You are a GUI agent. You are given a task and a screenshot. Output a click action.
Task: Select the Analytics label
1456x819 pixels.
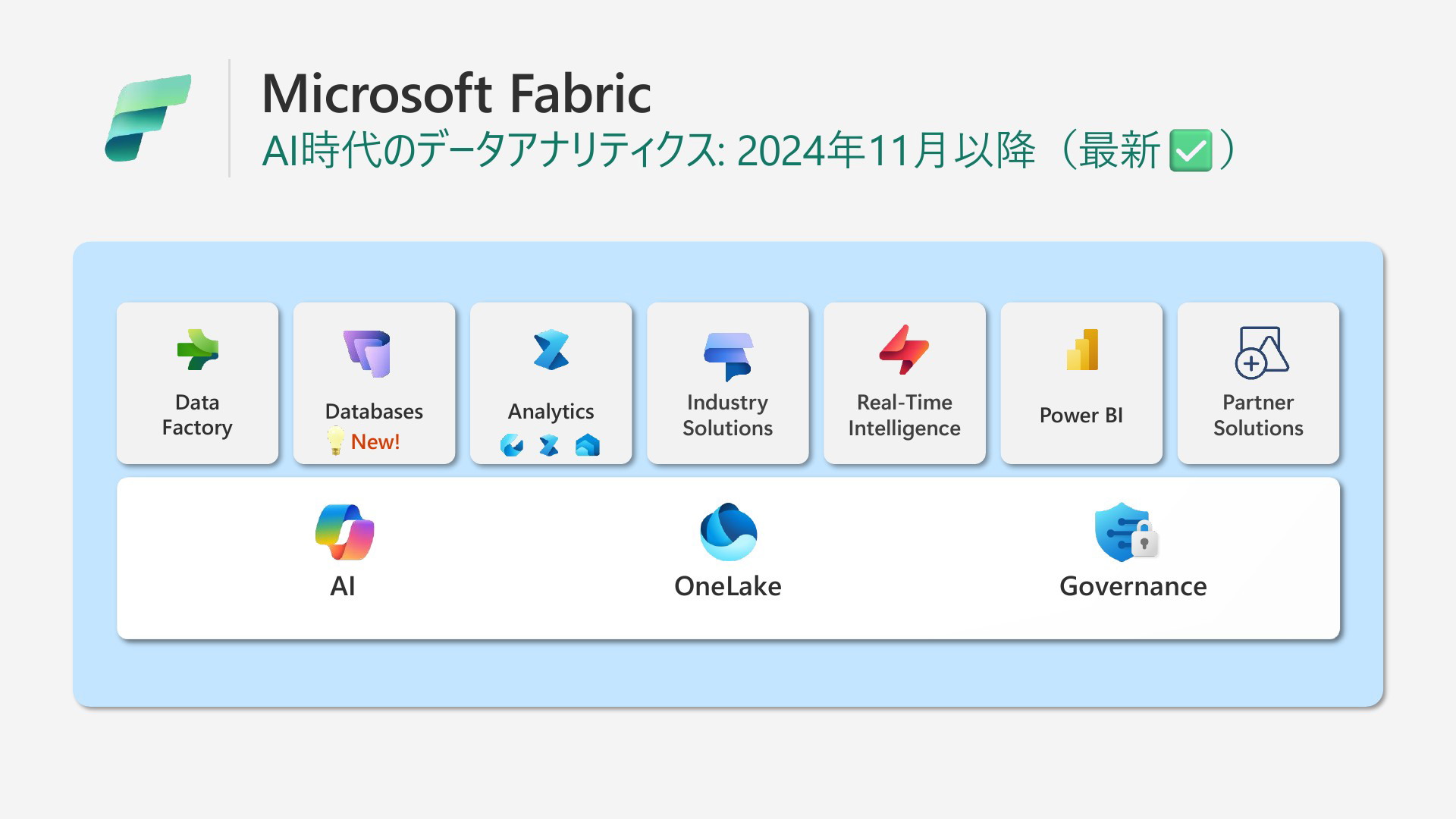(551, 412)
